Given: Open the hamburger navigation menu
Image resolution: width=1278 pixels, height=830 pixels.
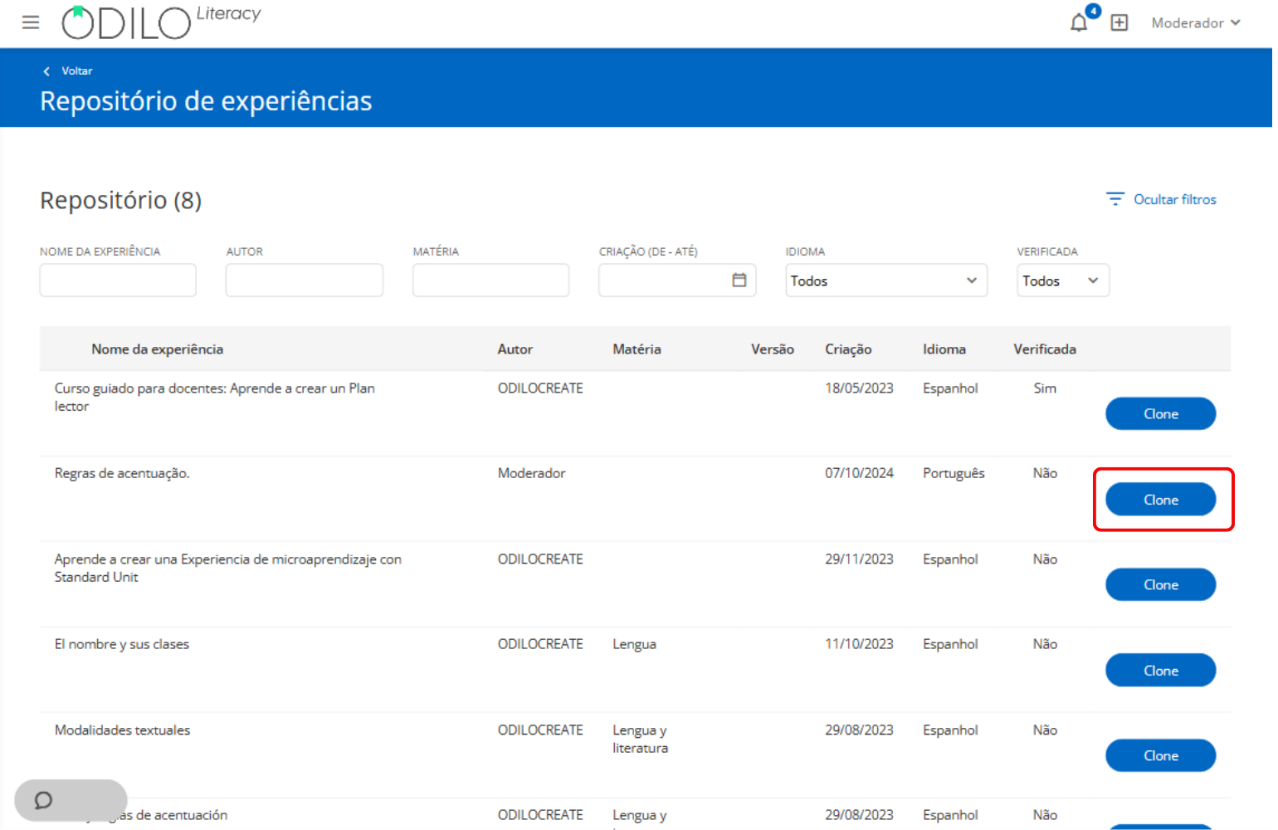Looking at the screenshot, I should 31,22.
